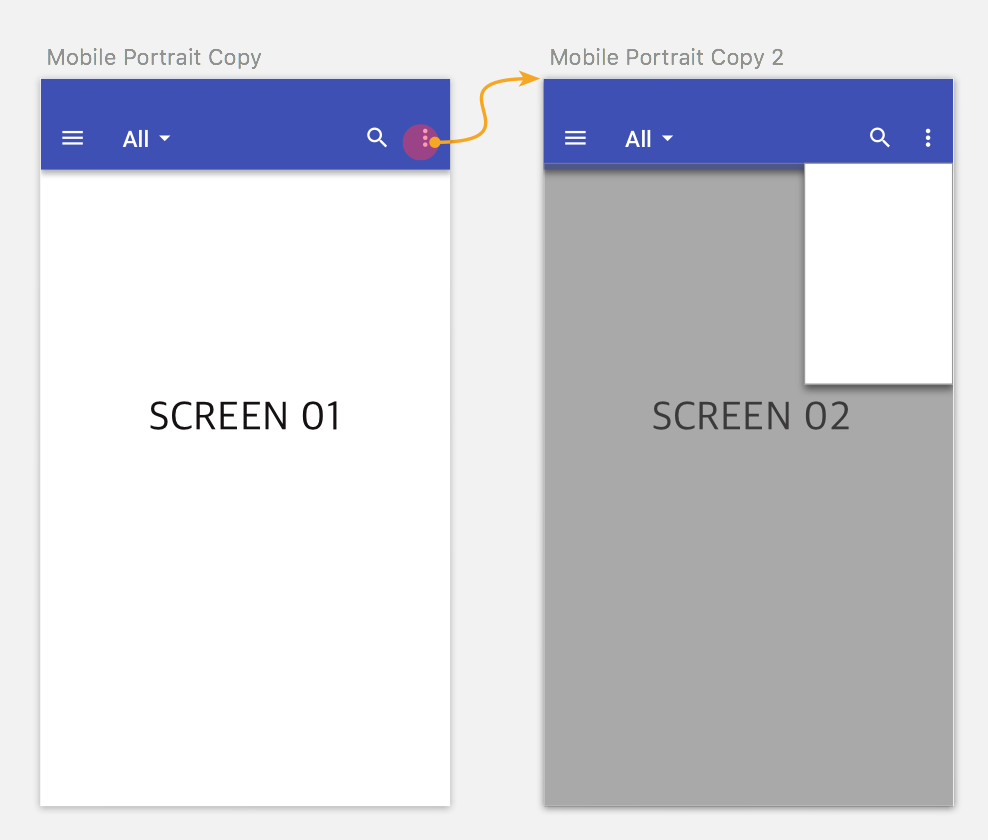Click dropdown caret next to All, right artboard
The height and width of the screenshot is (840, 988).
coord(667,138)
